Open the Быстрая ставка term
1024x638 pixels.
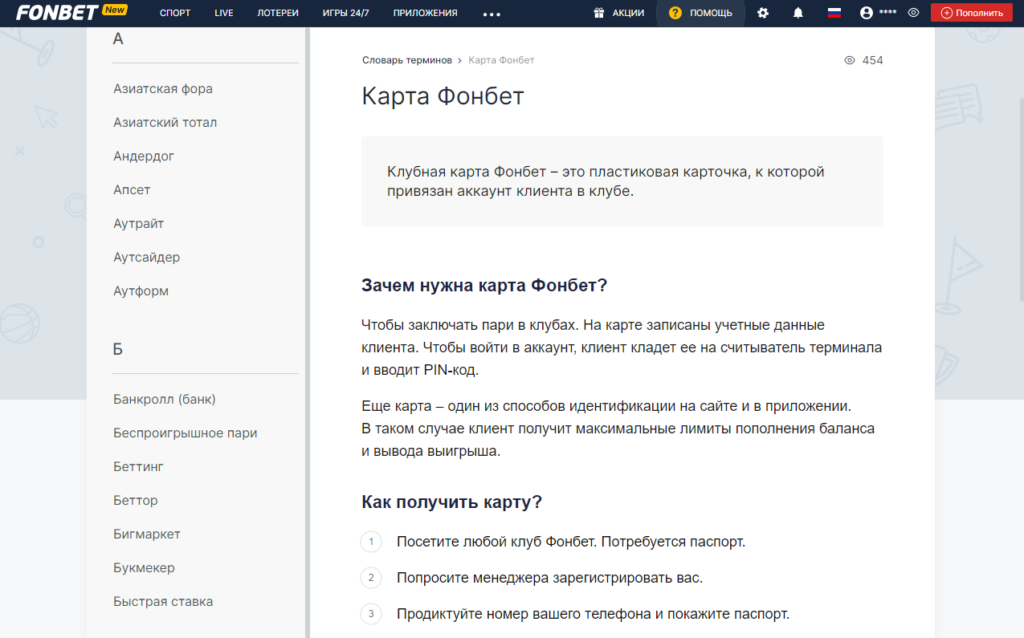(x=163, y=601)
